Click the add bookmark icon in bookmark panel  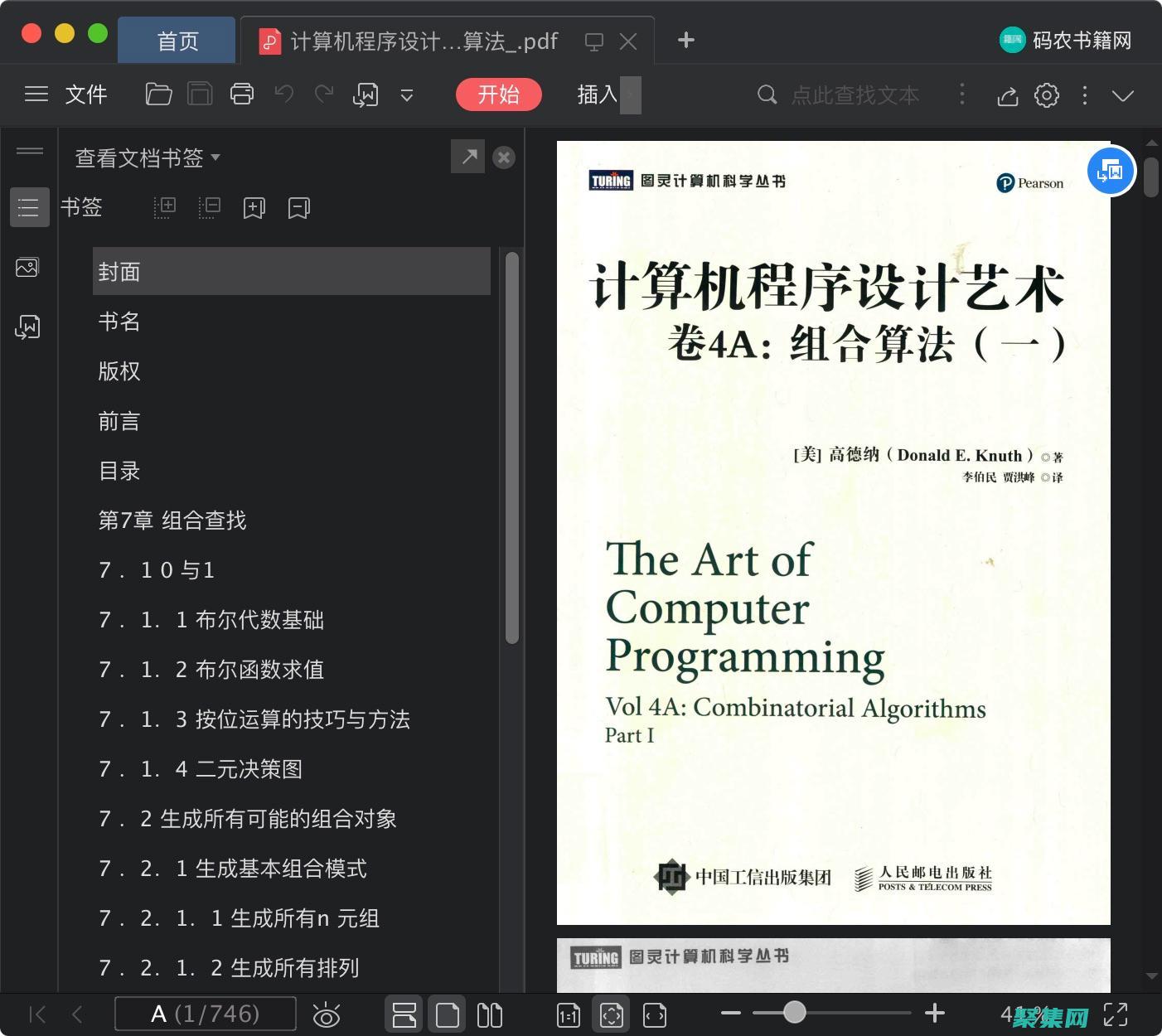click(x=254, y=207)
